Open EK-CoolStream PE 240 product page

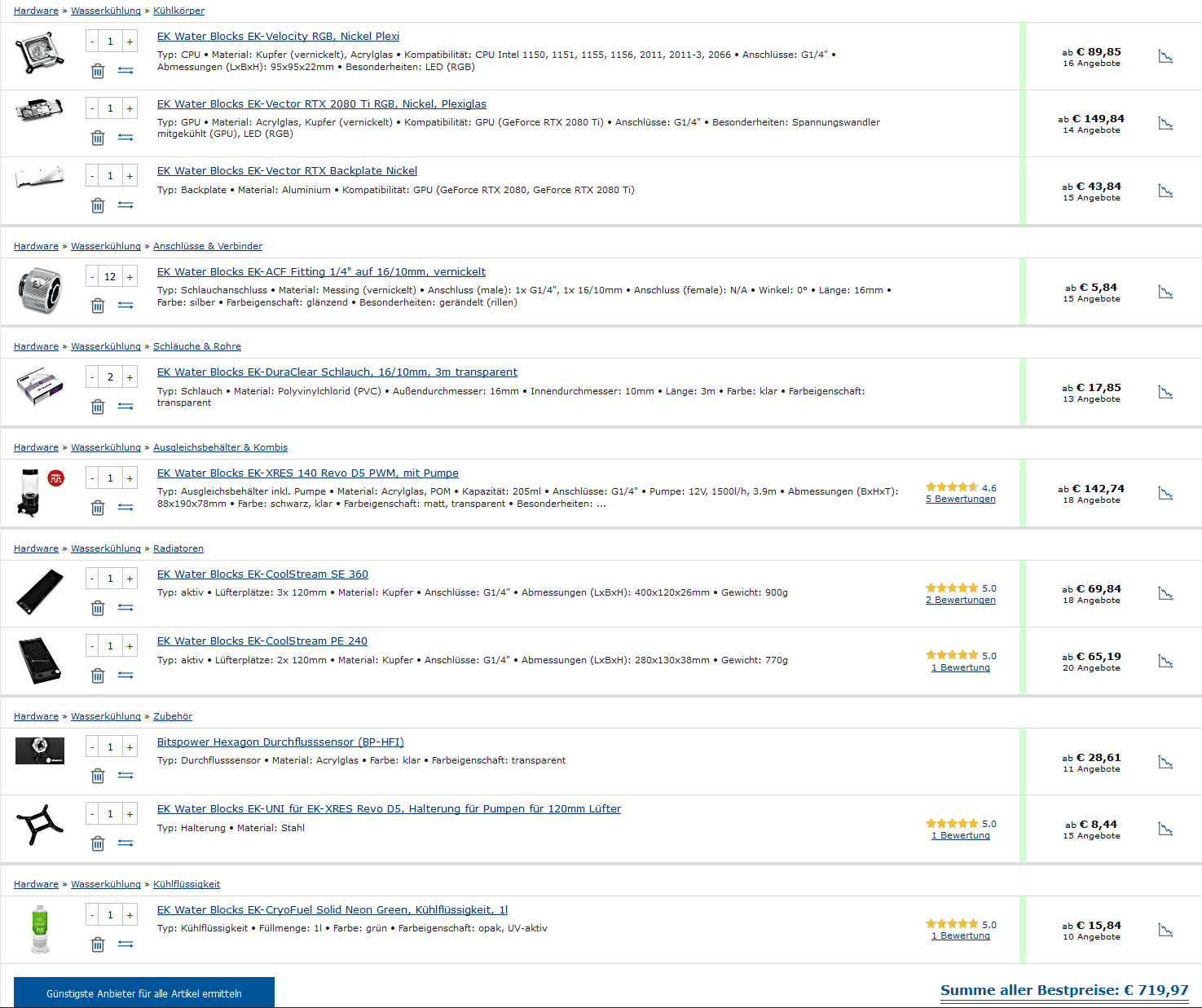point(262,641)
